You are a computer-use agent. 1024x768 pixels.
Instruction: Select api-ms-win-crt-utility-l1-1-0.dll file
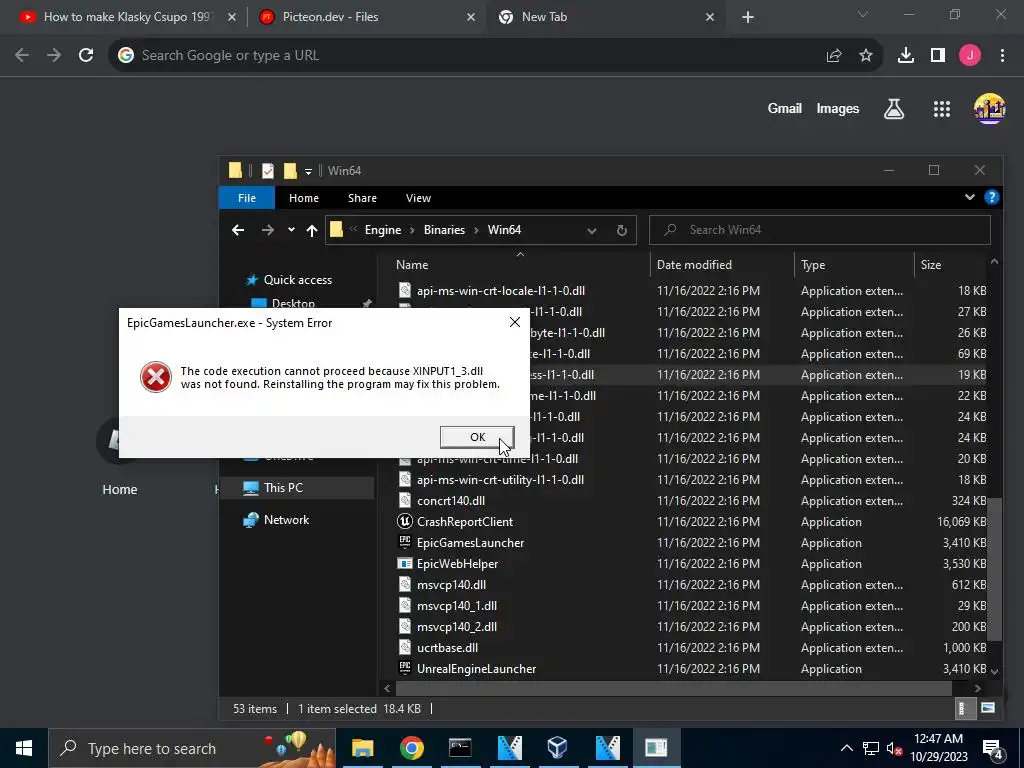500,480
